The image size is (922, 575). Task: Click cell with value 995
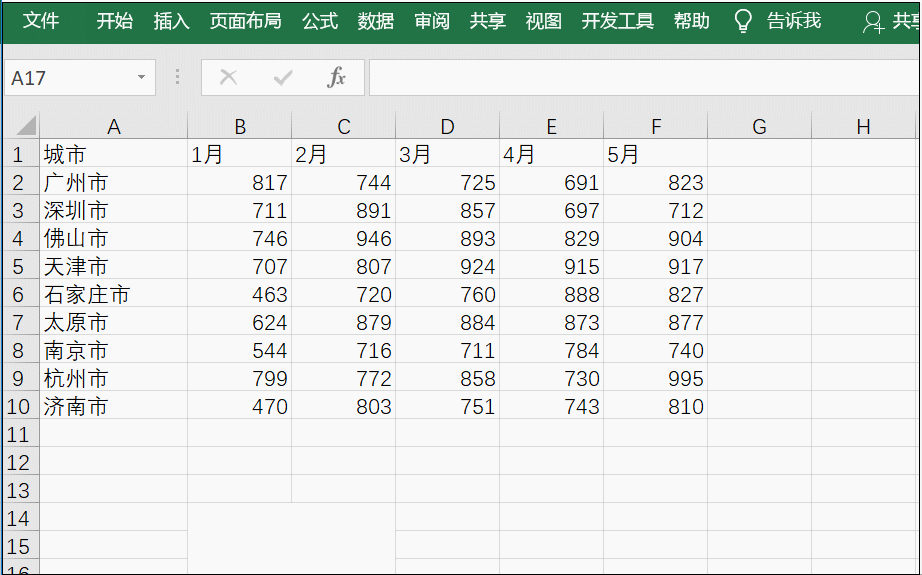coord(656,378)
